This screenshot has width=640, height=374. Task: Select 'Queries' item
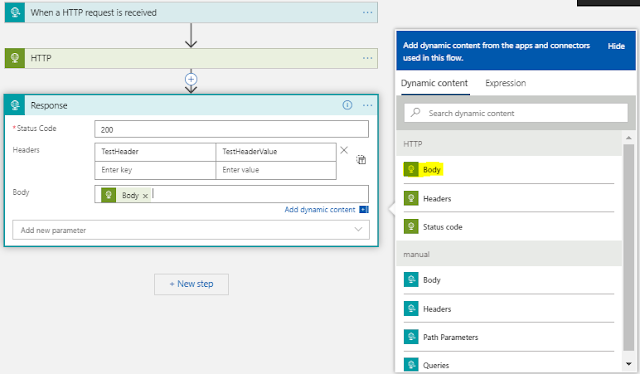pos(436,365)
